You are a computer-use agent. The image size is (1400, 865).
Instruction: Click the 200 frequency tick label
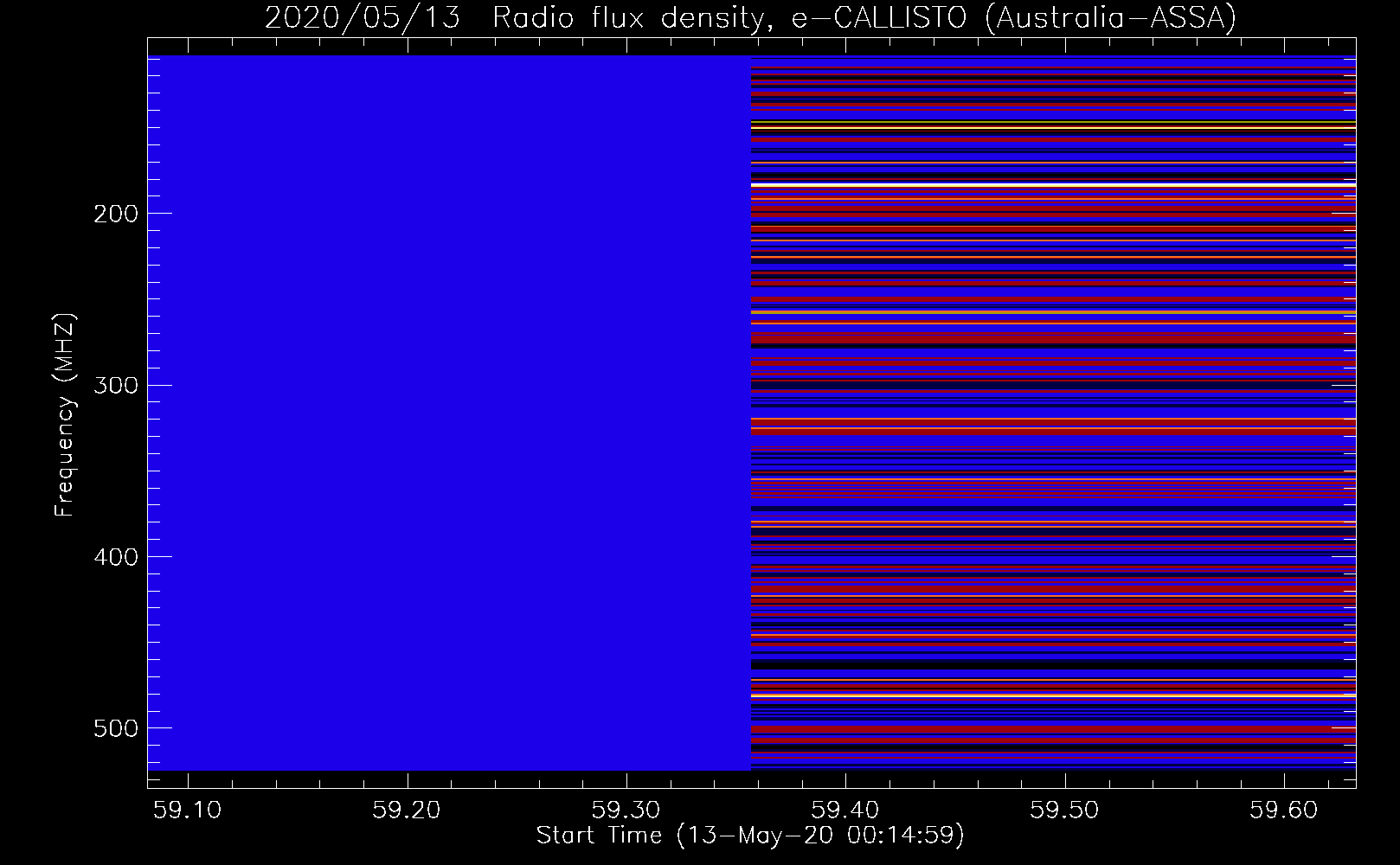115,214
